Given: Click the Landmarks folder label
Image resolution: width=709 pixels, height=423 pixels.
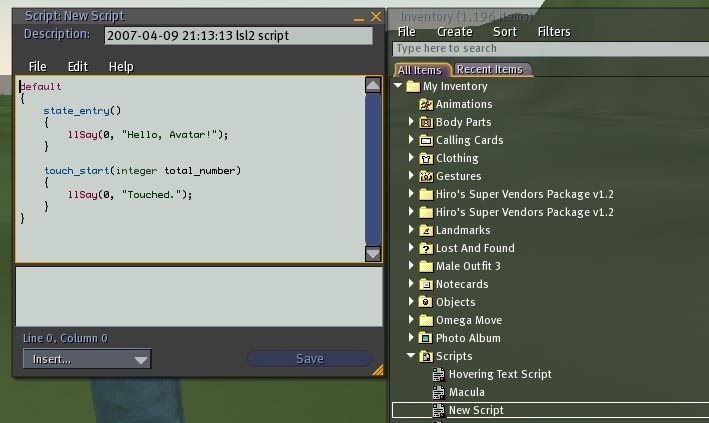Looking at the screenshot, I should click(x=463, y=231).
